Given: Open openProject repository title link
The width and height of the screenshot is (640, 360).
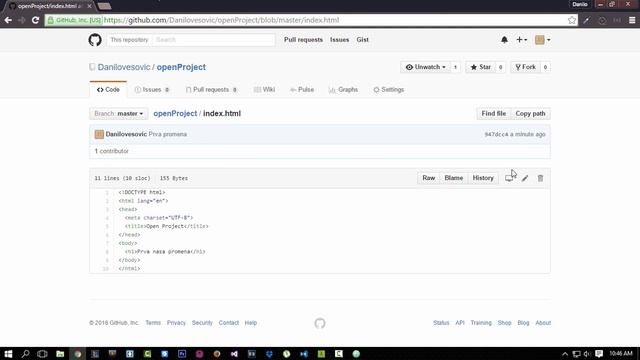Looking at the screenshot, I should point(181,67).
